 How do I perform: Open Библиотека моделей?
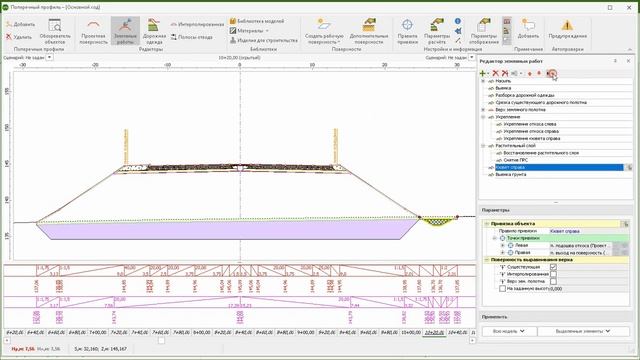point(256,21)
